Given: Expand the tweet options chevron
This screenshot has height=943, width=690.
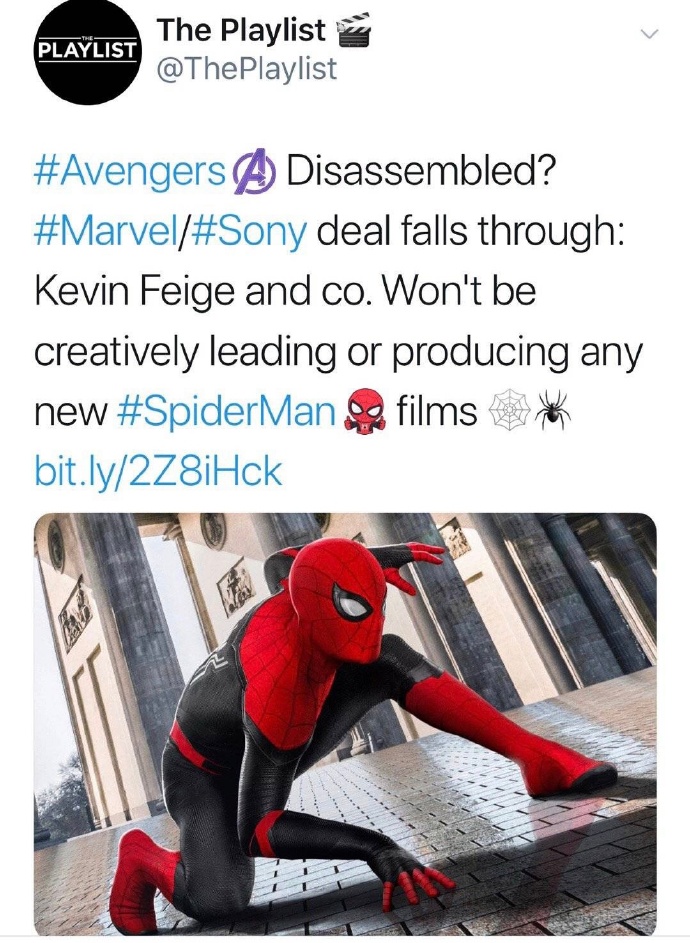Looking at the screenshot, I should 650,33.
